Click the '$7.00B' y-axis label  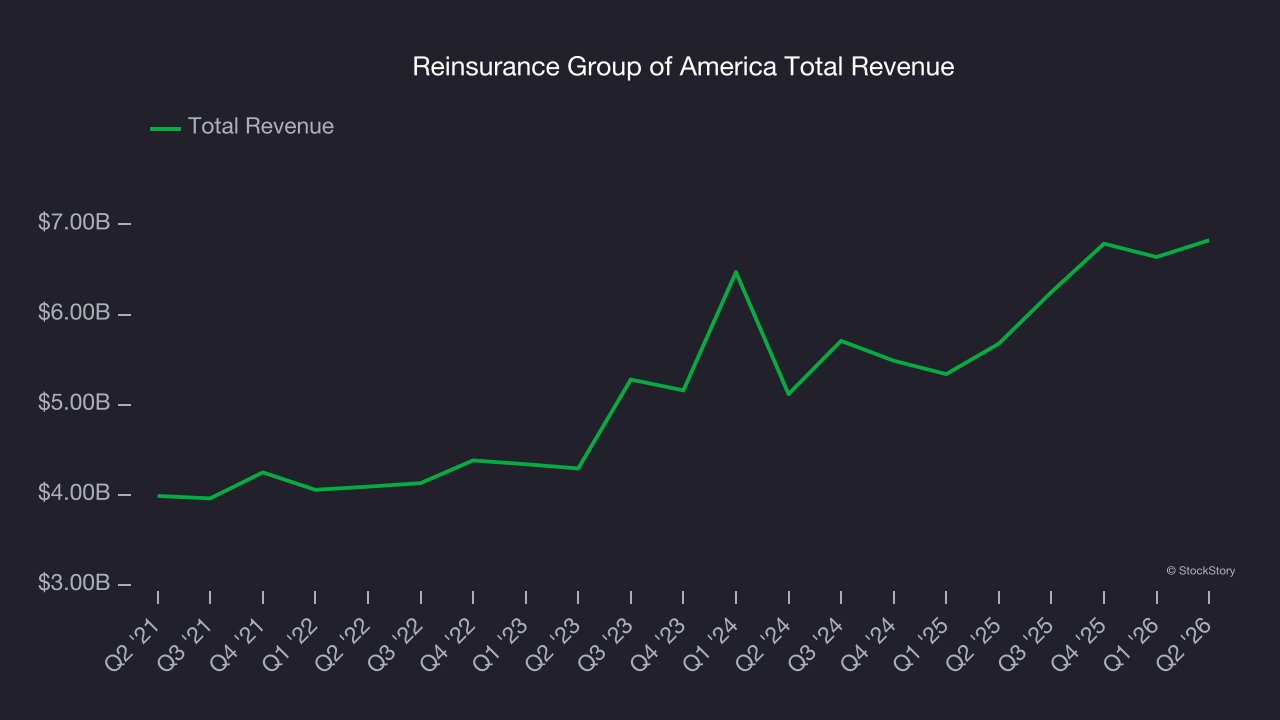click(74, 223)
